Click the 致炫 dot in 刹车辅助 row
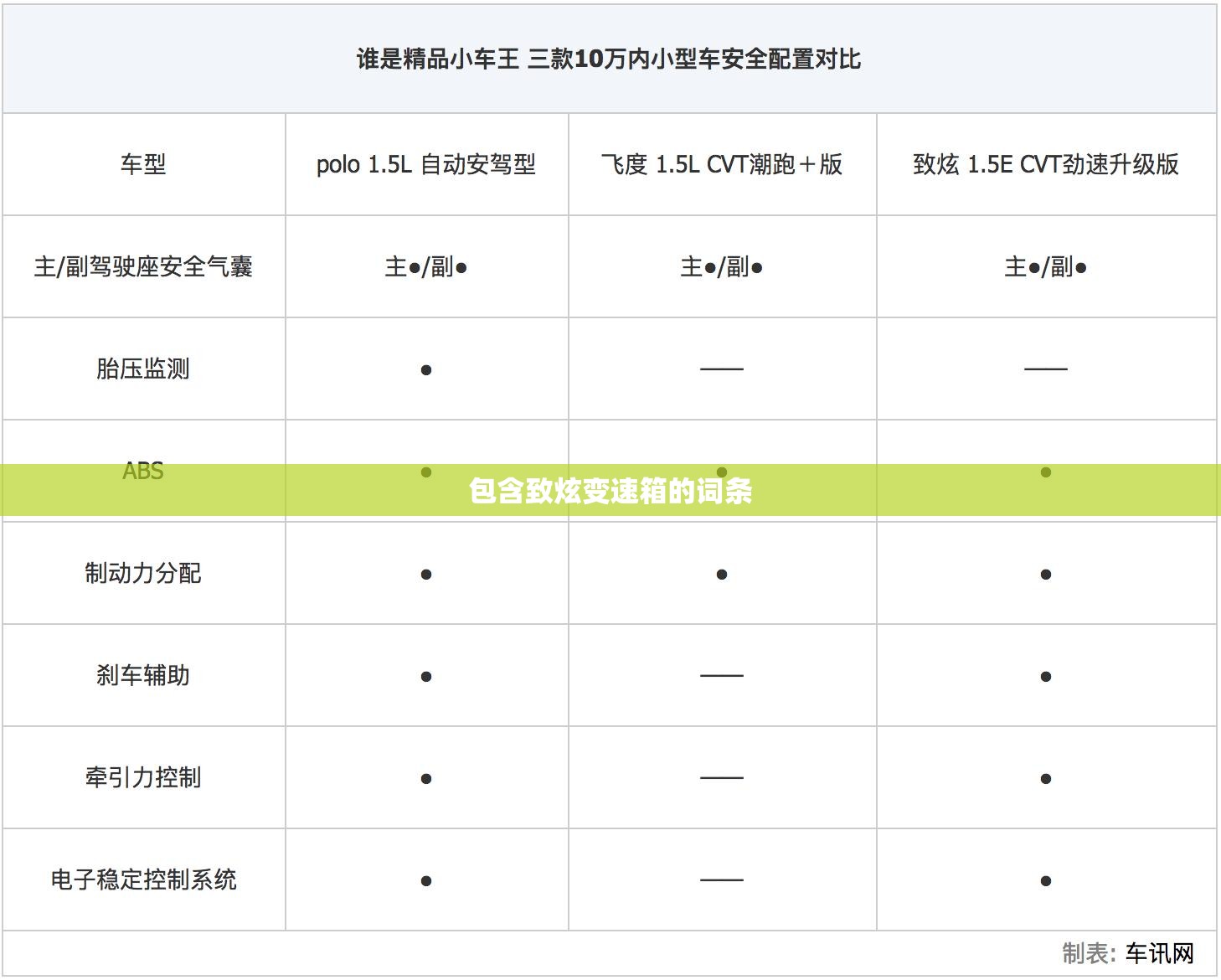1221x980 pixels. (x=1046, y=676)
